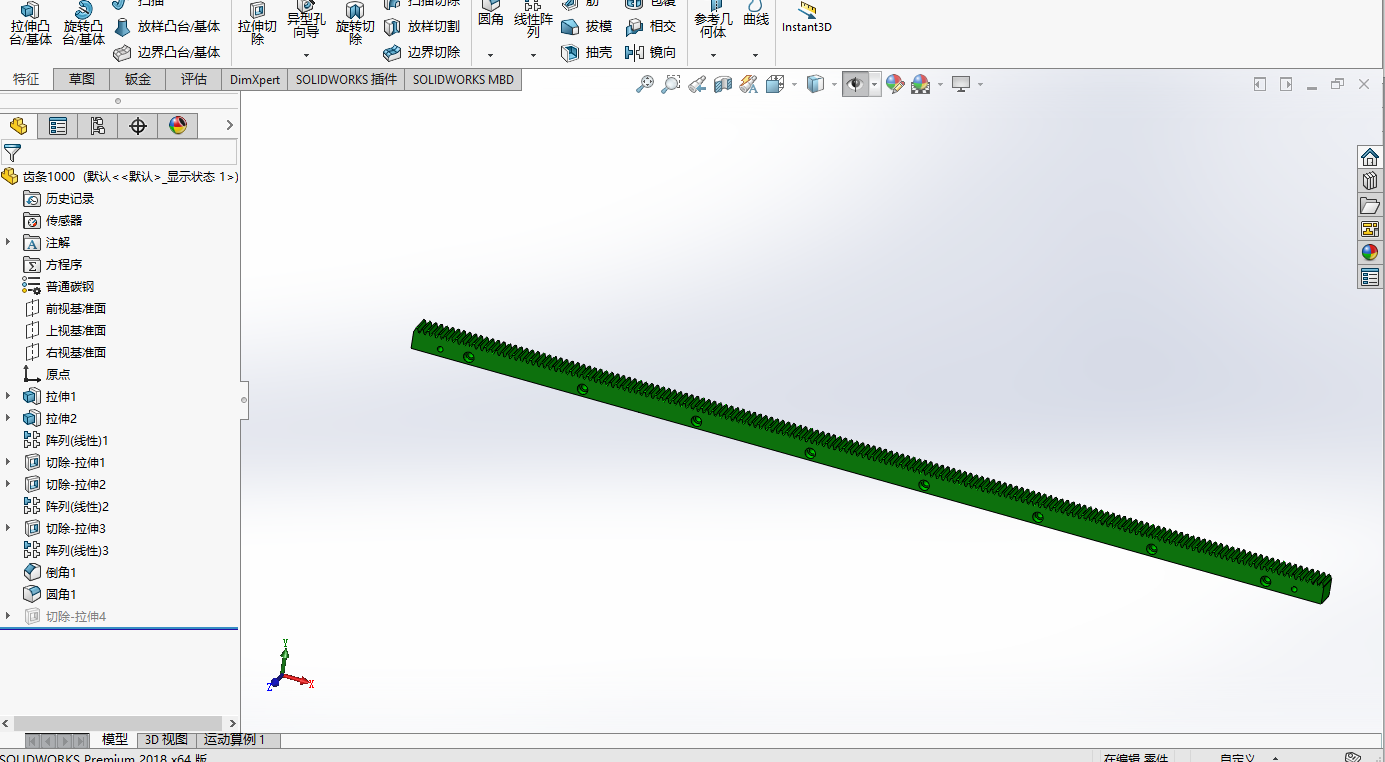The width and height of the screenshot is (1385, 762).
Task: Open the SOLIDWORKS 插件 add-ins tab
Action: [346, 79]
